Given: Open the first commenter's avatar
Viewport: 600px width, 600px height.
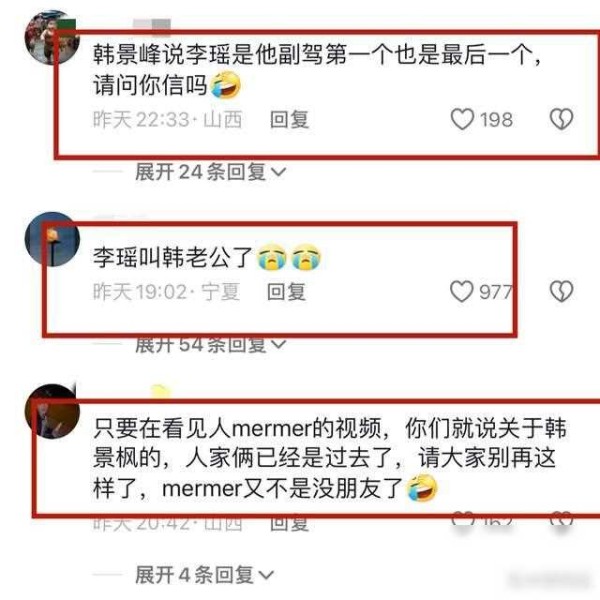Looking at the screenshot, I should [x=52, y=37].
